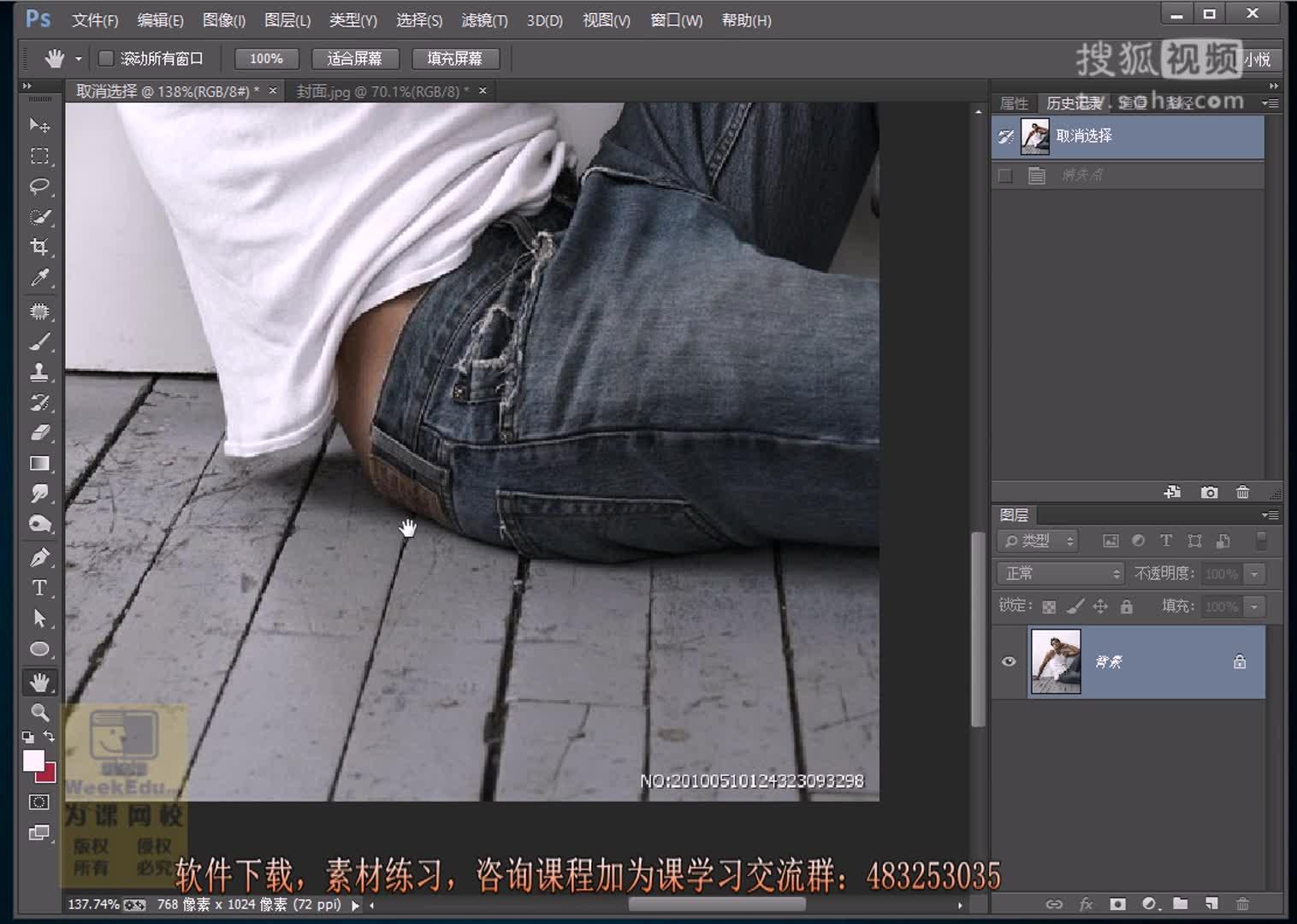Viewport: 1297px width, 924px height.
Task: Select the Horizontal Type tool
Action: 39,588
